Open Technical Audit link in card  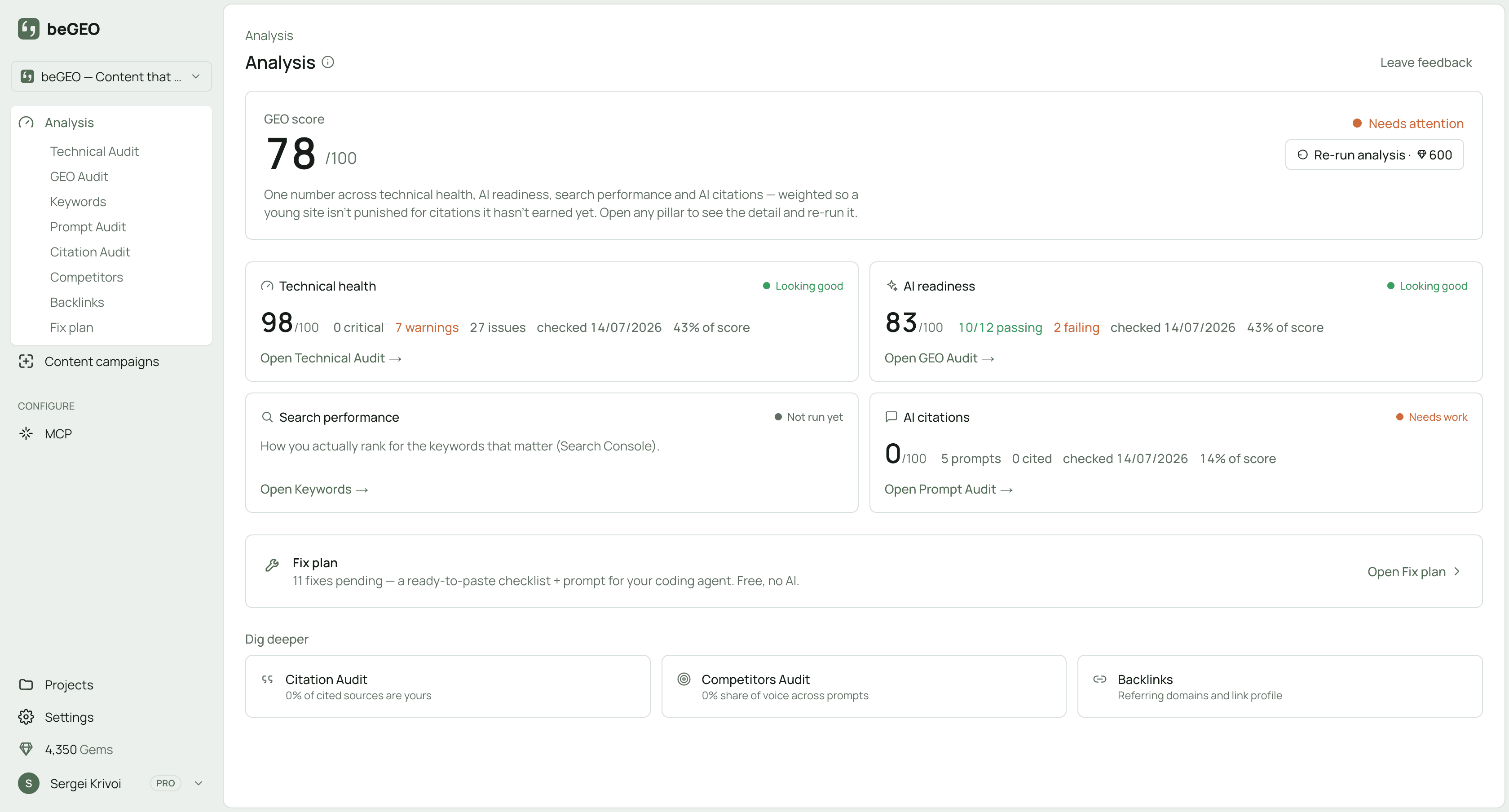point(331,358)
